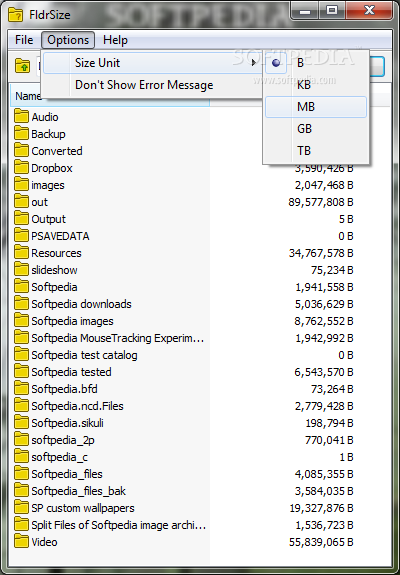The image size is (400, 575).
Task: Close the FldrSize window
Action: pyautogui.click(x=369, y=11)
